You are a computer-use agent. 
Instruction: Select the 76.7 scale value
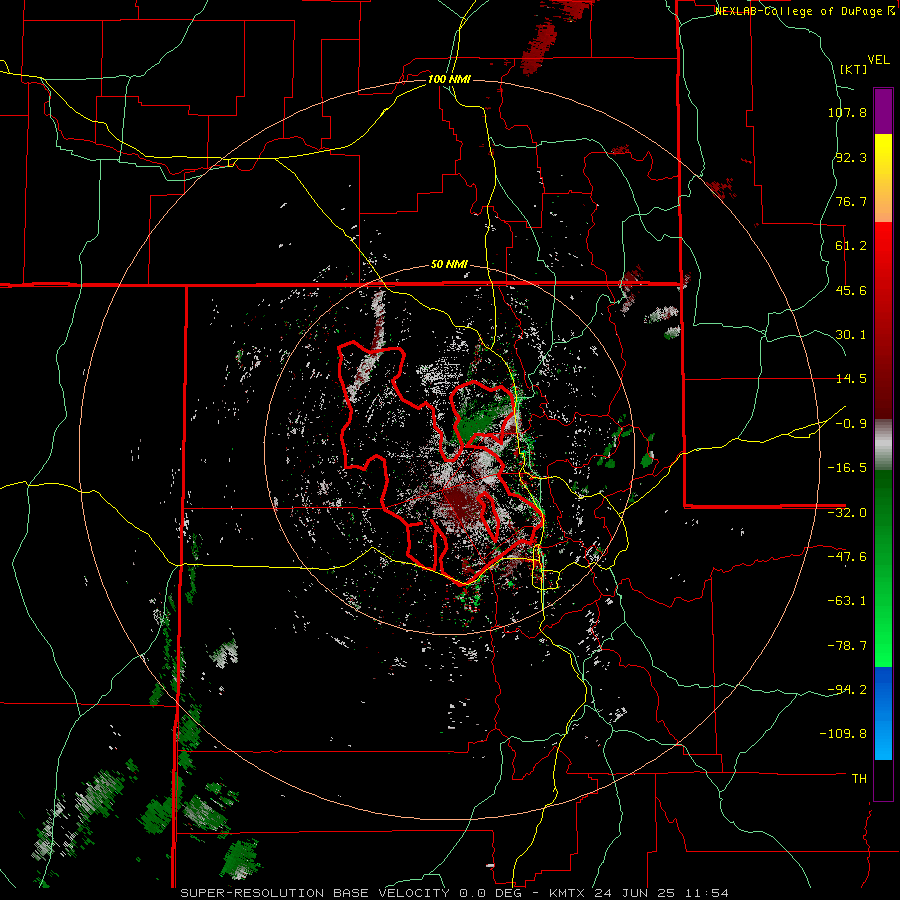click(x=851, y=201)
